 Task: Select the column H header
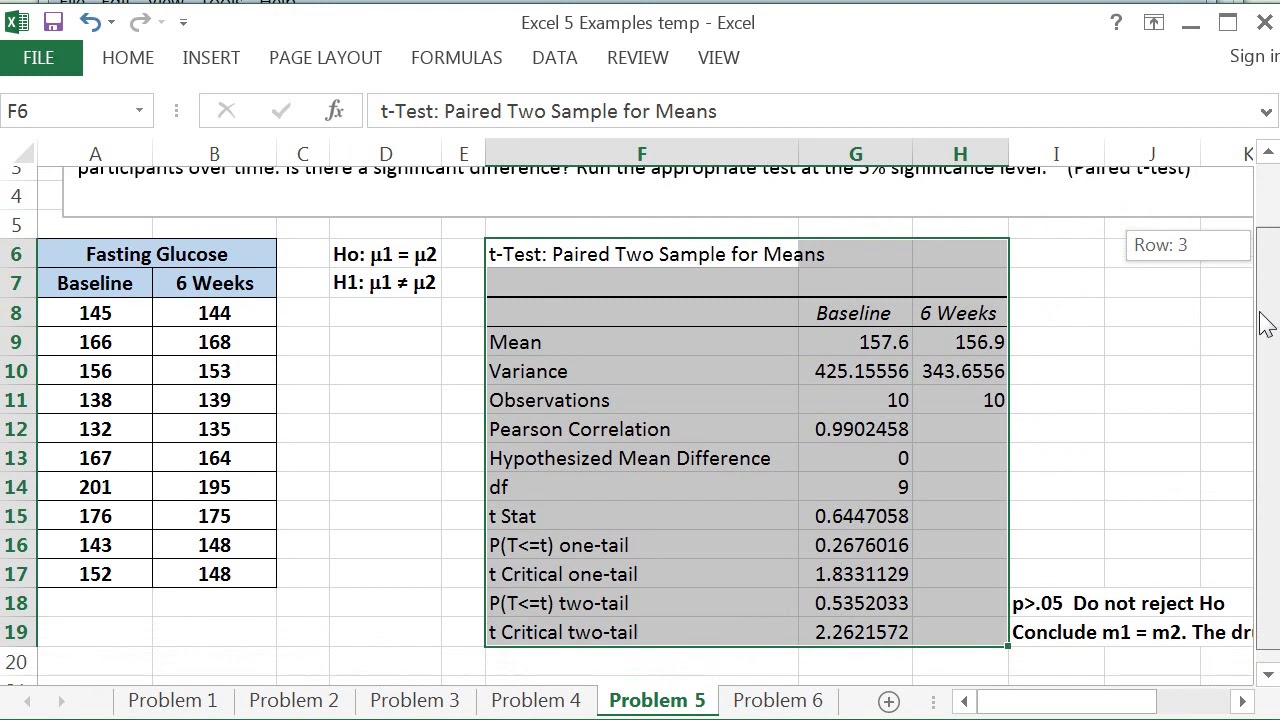[x=960, y=154]
